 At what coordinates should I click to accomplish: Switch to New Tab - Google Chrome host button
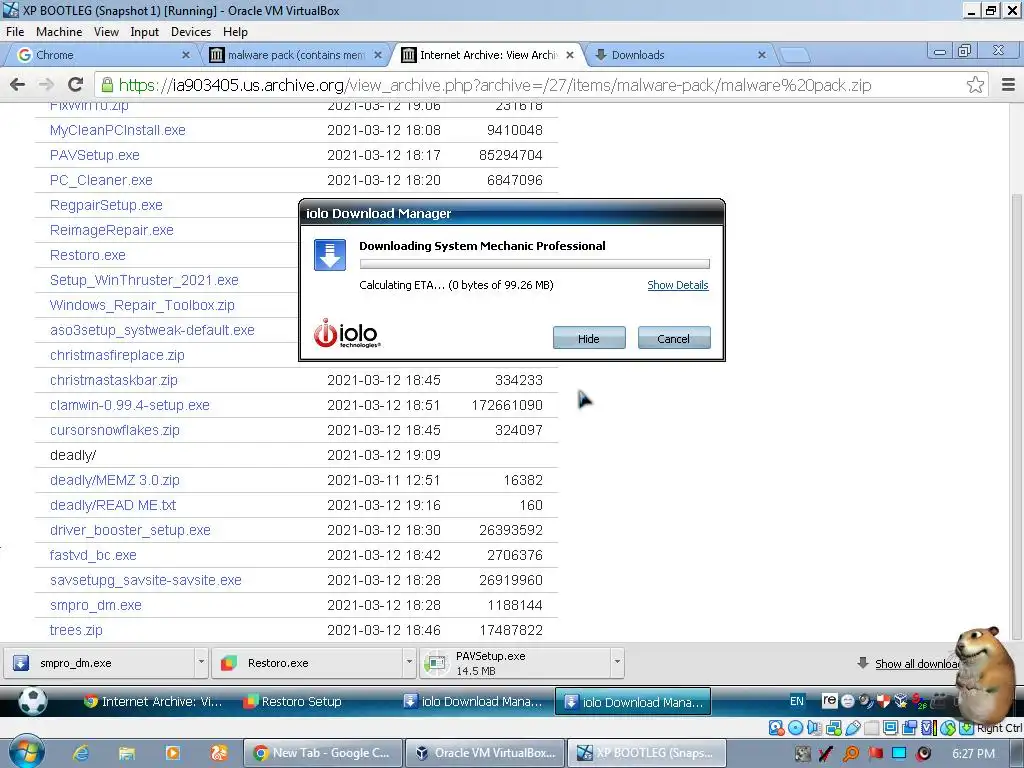322,753
